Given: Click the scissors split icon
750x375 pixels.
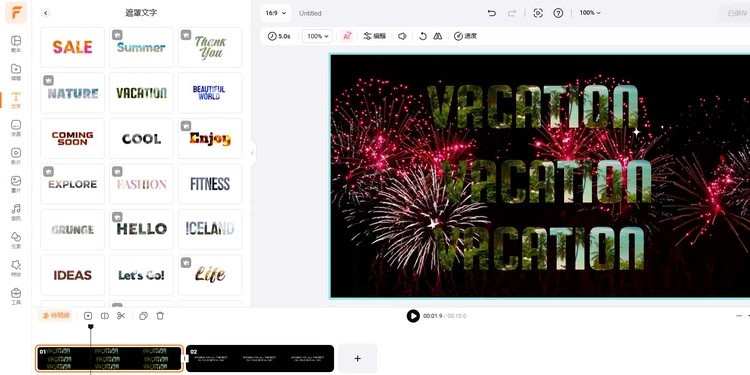Looking at the screenshot, I should coord(121,316).
